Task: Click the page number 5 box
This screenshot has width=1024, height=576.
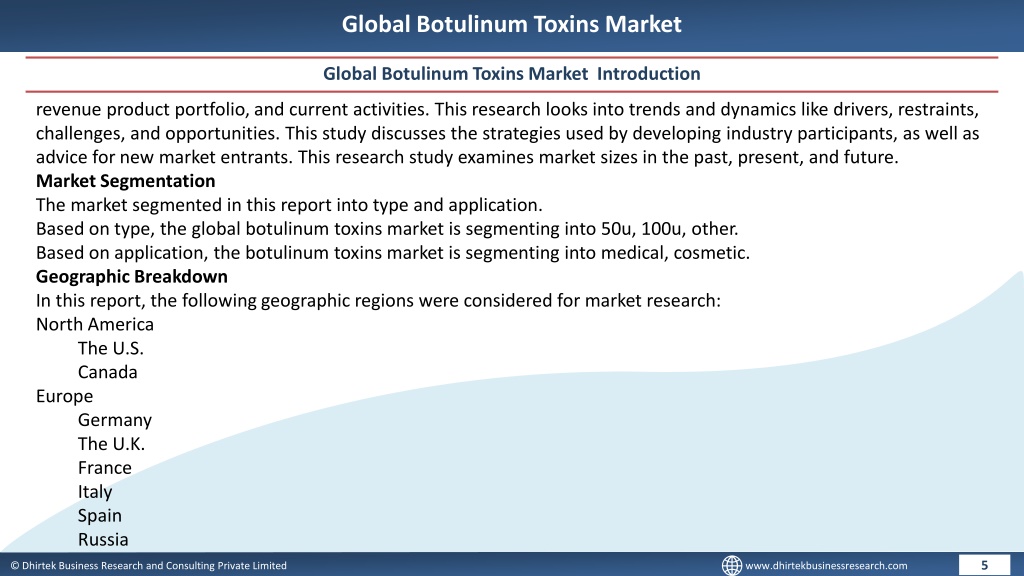Action: click(x=984, y=565)
